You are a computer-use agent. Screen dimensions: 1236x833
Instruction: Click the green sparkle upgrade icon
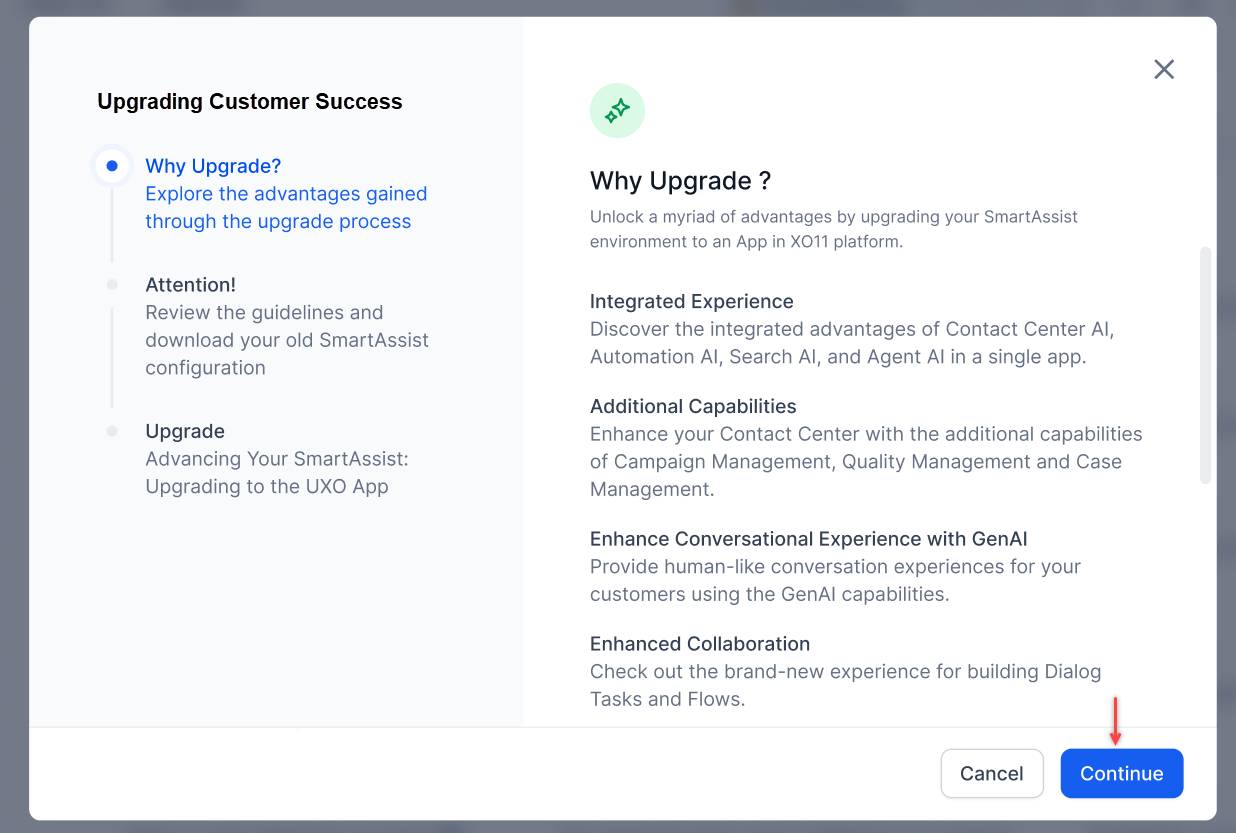point(617,110)
